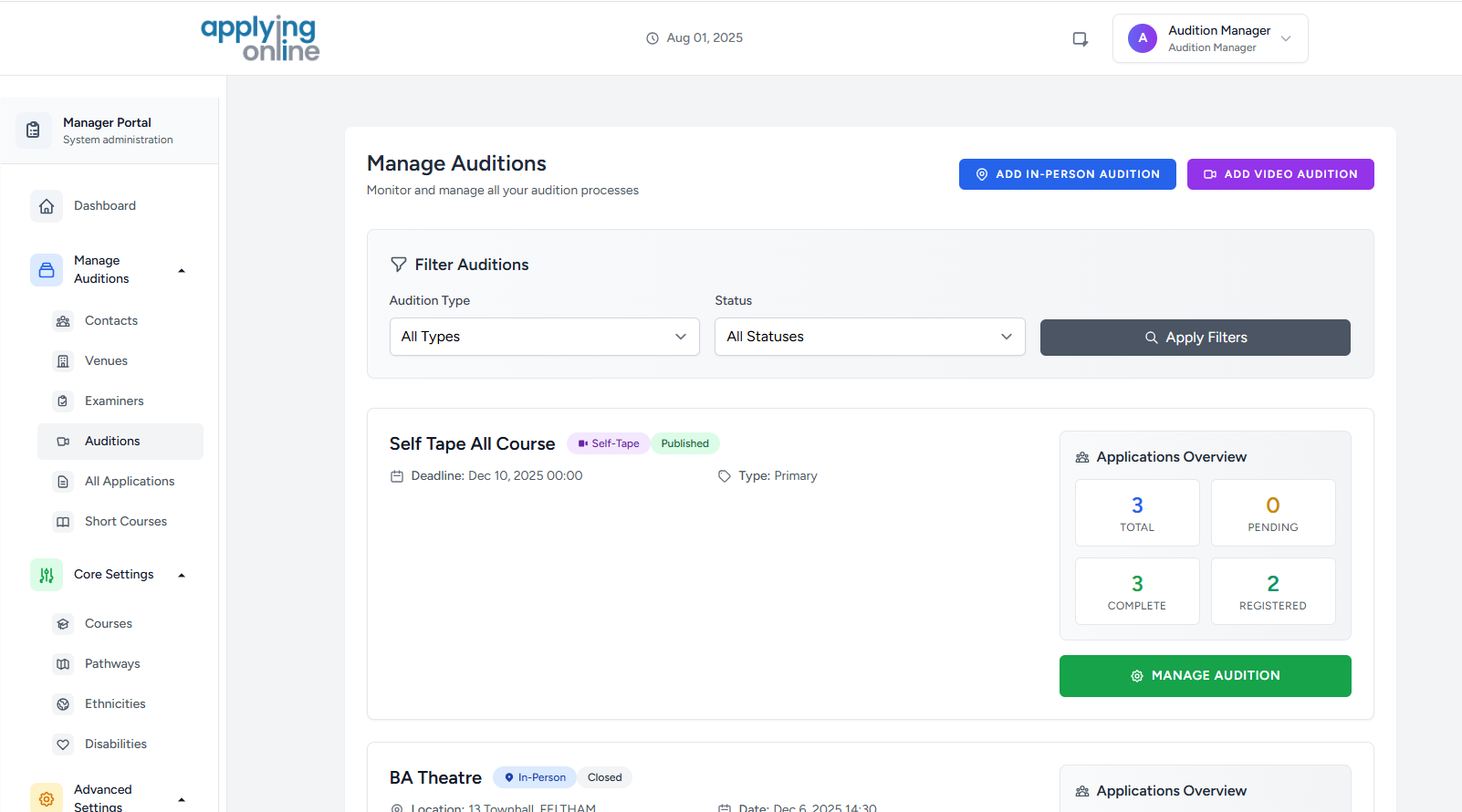Click Manage Audition for Self Tape All Course
Viewport: 1462px width, 812px height.
[1206, 676]
